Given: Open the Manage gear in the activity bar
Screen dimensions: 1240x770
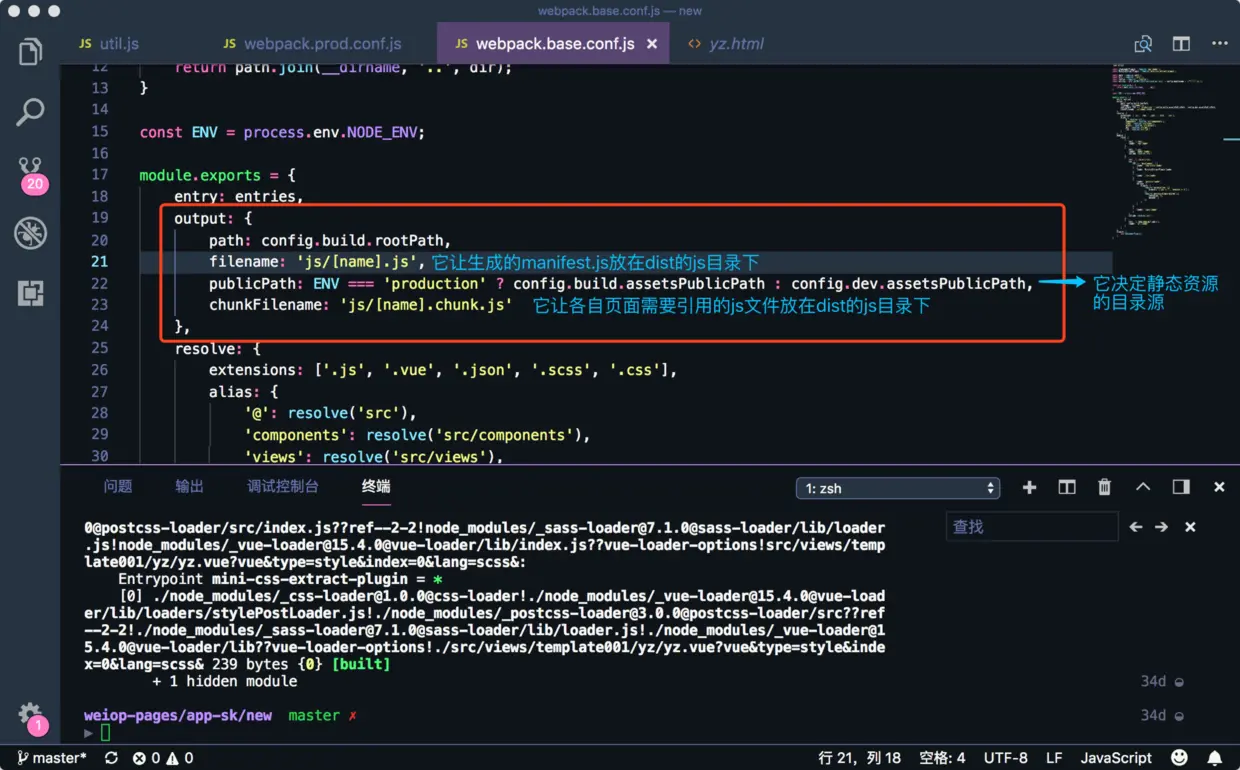Looking at the screenshot, I should click(31, 718).
